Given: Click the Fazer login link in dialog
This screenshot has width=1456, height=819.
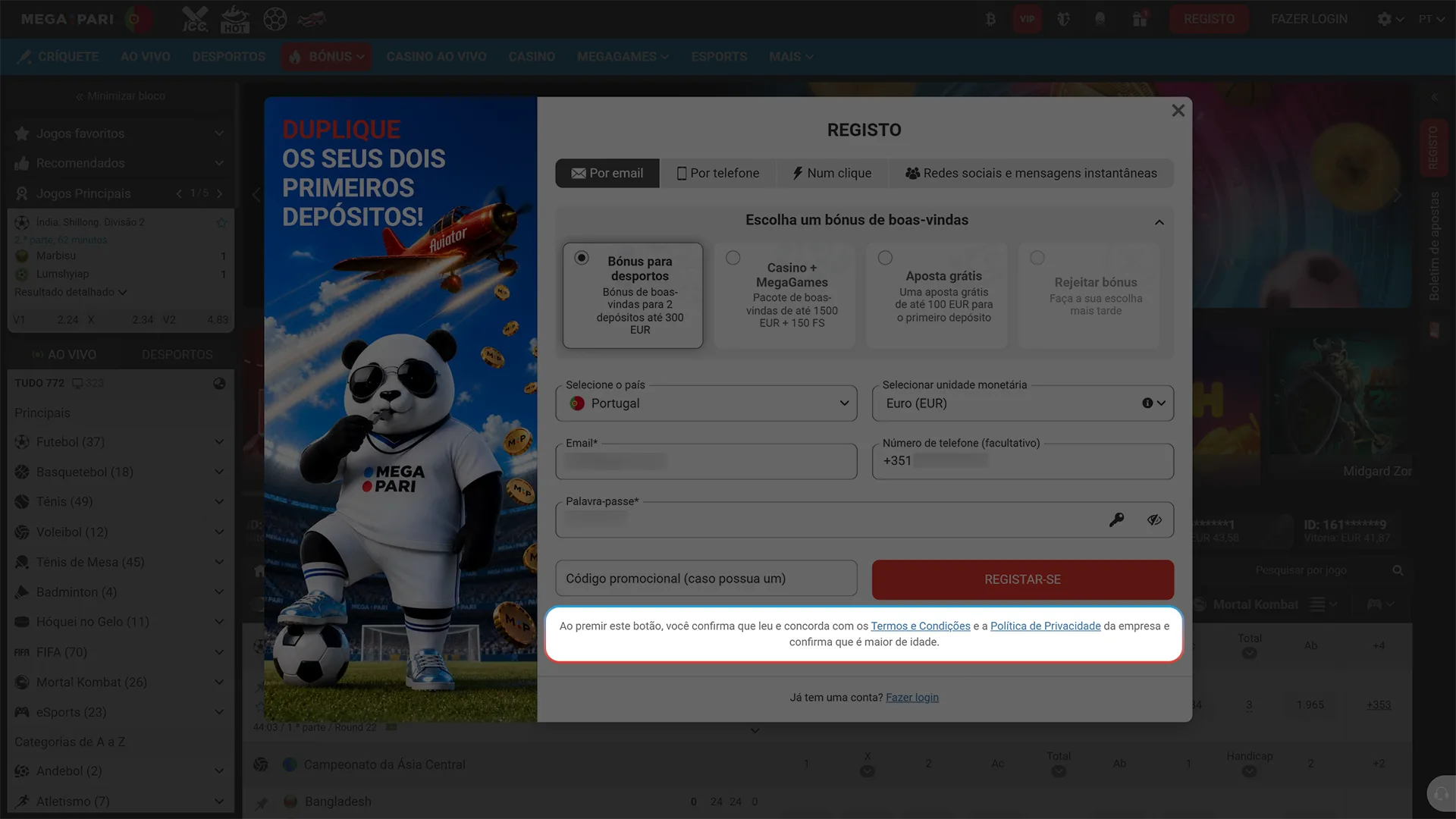Looking at the screenshot, I should pyautogui.click(x=912, y=698).
